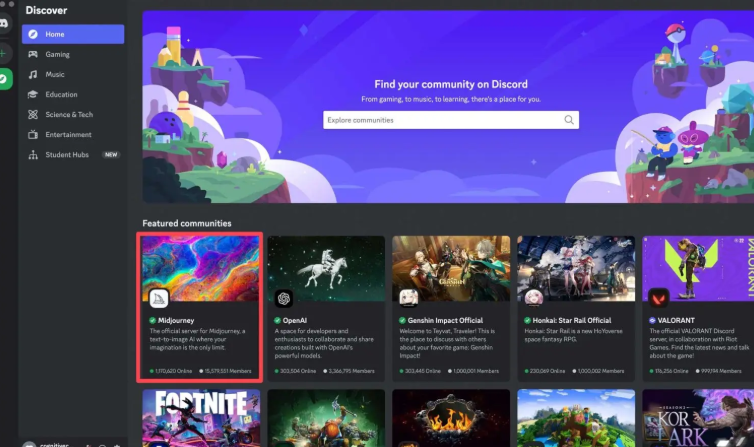Click the graduation cap icon beside Education

pyautogui.click(x=33, y=95)
